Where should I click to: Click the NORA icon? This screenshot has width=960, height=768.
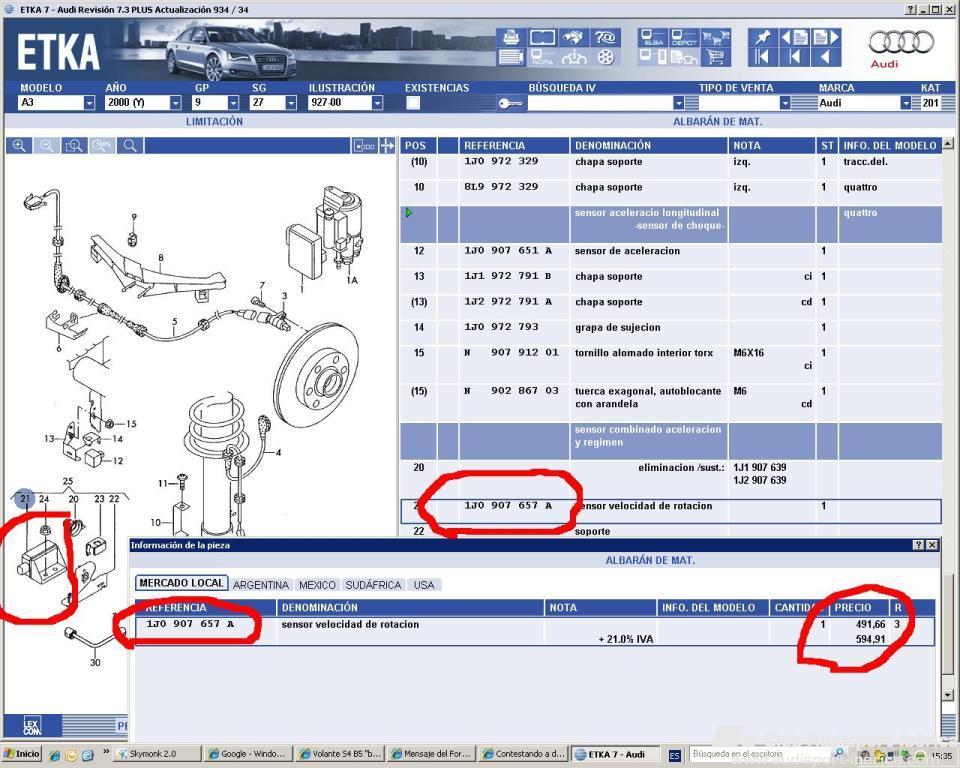(542, 58)
